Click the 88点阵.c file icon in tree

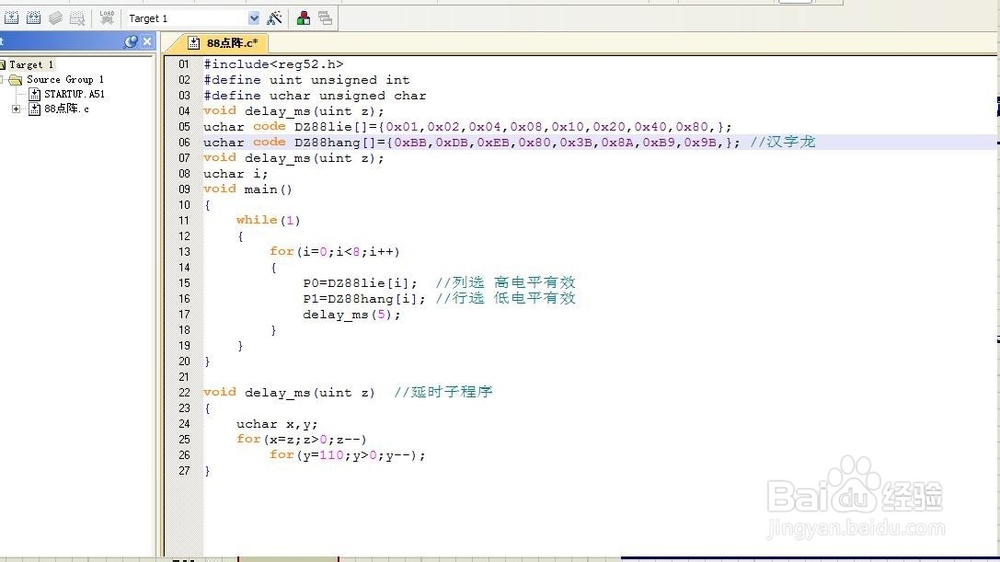tap(35, 109)
